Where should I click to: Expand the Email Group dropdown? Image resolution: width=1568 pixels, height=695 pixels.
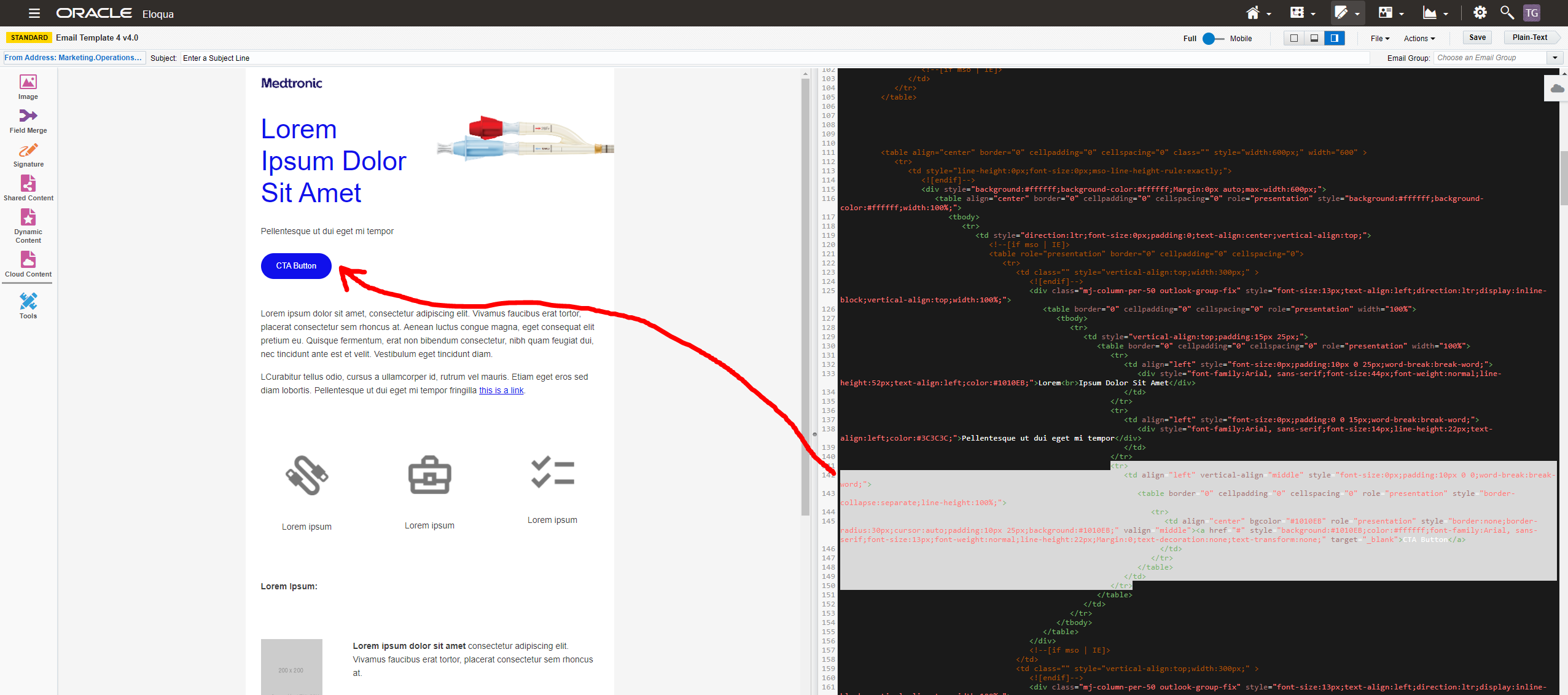(1554, 58)
